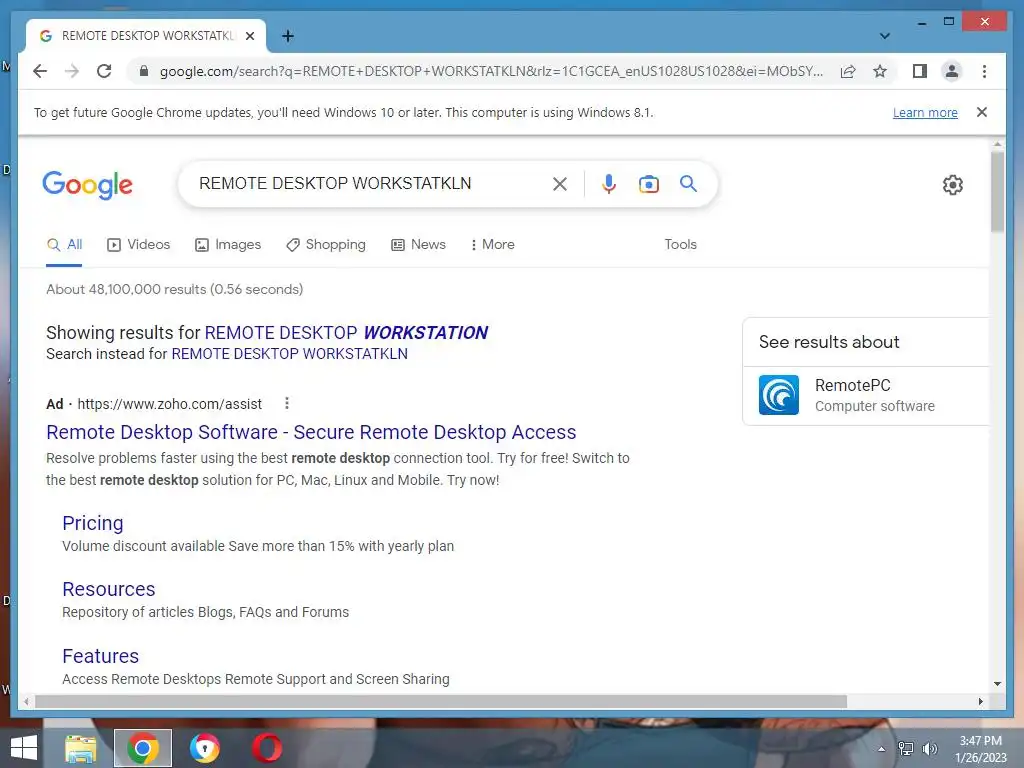Screen dimensions: 1024x768
Task: Click the vertical scrollbar down arrow
Action: pos(997,684)
